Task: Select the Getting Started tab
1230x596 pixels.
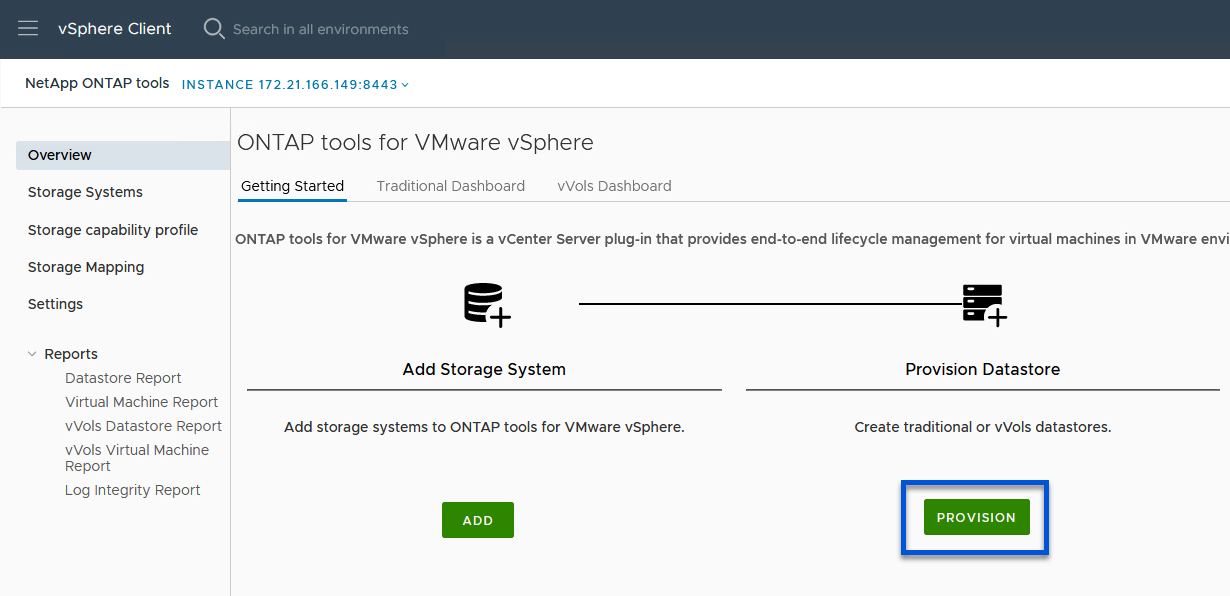Action: pos(292,186)
